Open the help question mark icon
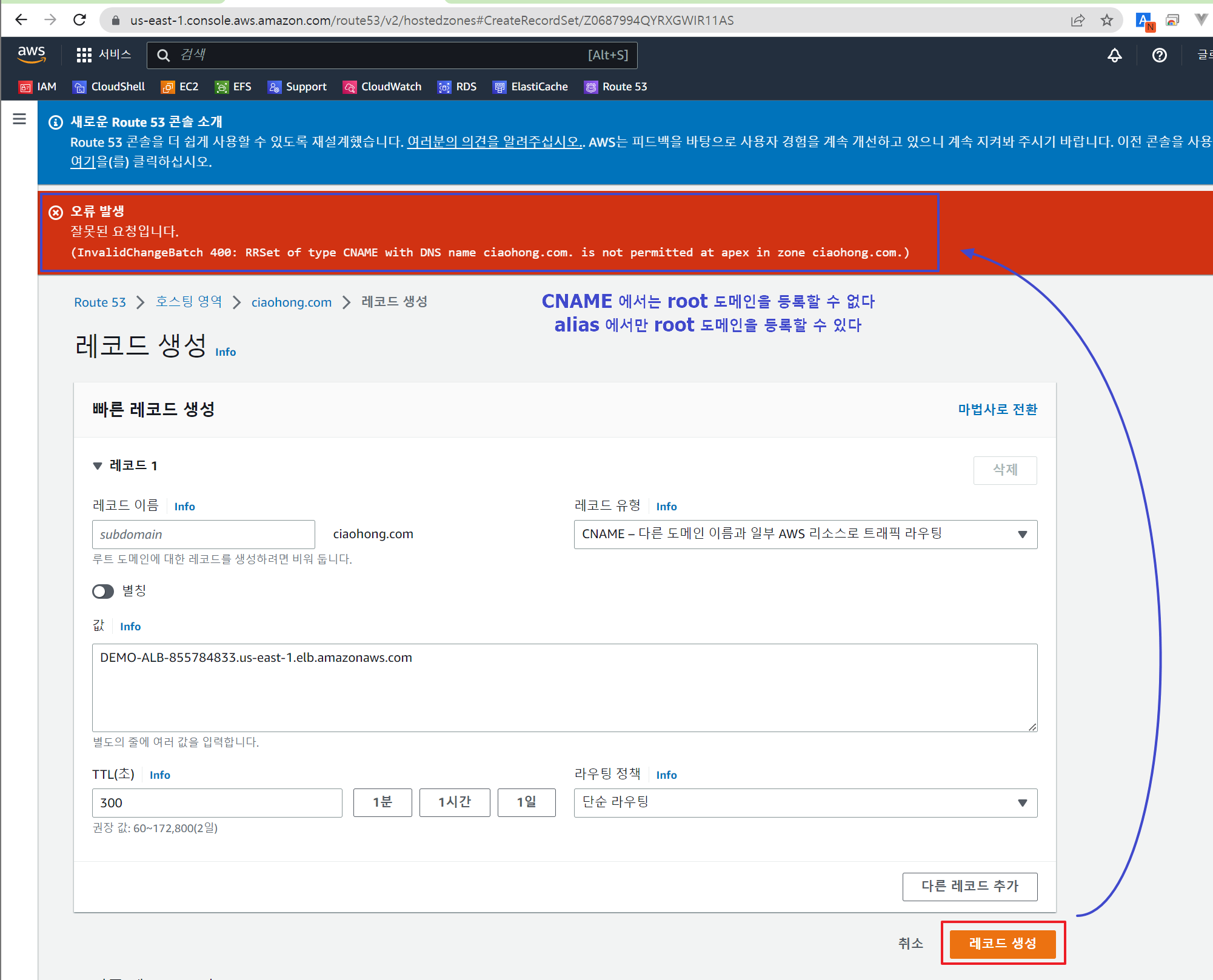The height and width of the screenshot is (980, 1213). click(x=1159, y=55)
